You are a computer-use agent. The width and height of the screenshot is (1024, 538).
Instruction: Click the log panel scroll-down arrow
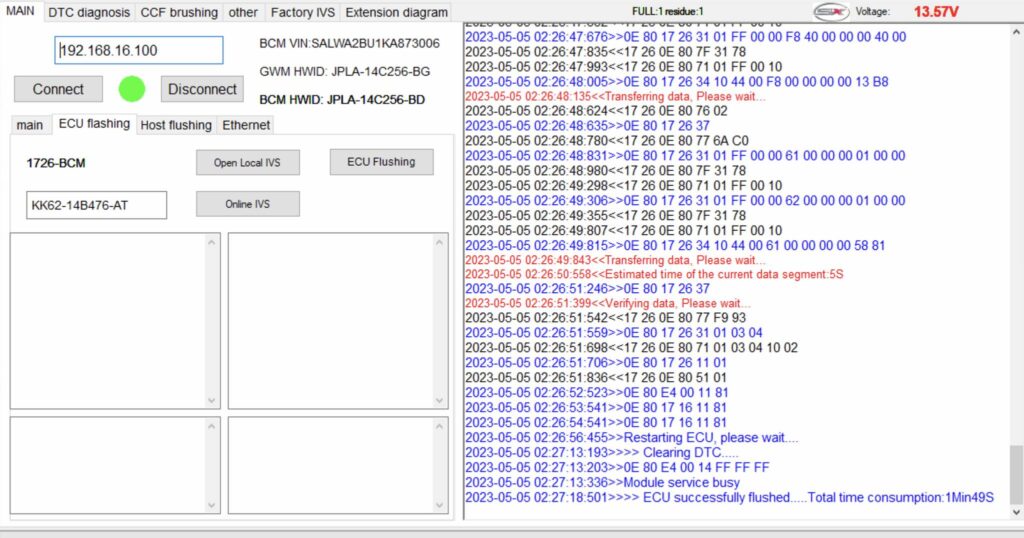pyautogui.click(x=1016, y=512)
